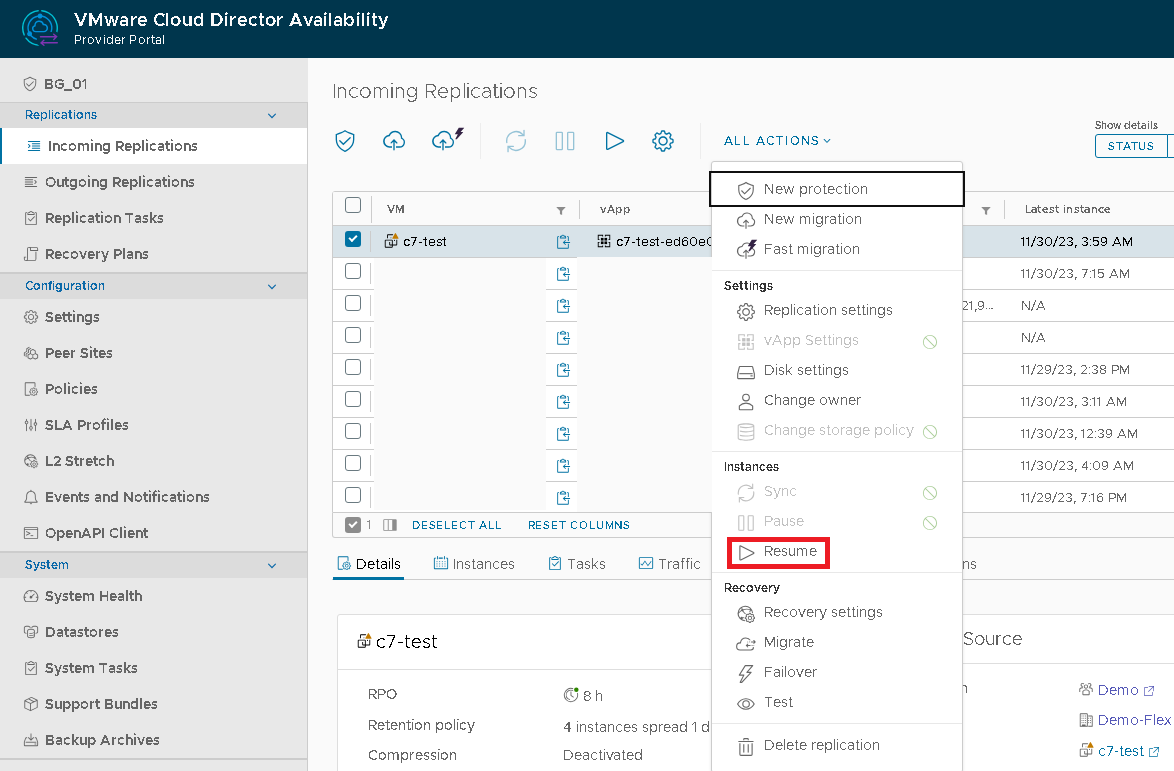Uncheck the c7-test row checkbox

pyautogui.click(x=353, y=239)
